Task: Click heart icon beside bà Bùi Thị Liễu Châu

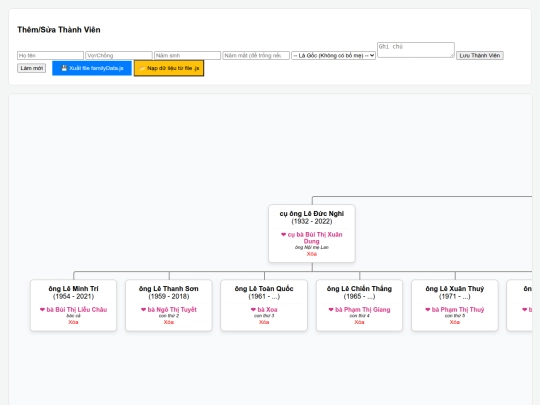Action: pyautogui.click(x=42, y=310)
